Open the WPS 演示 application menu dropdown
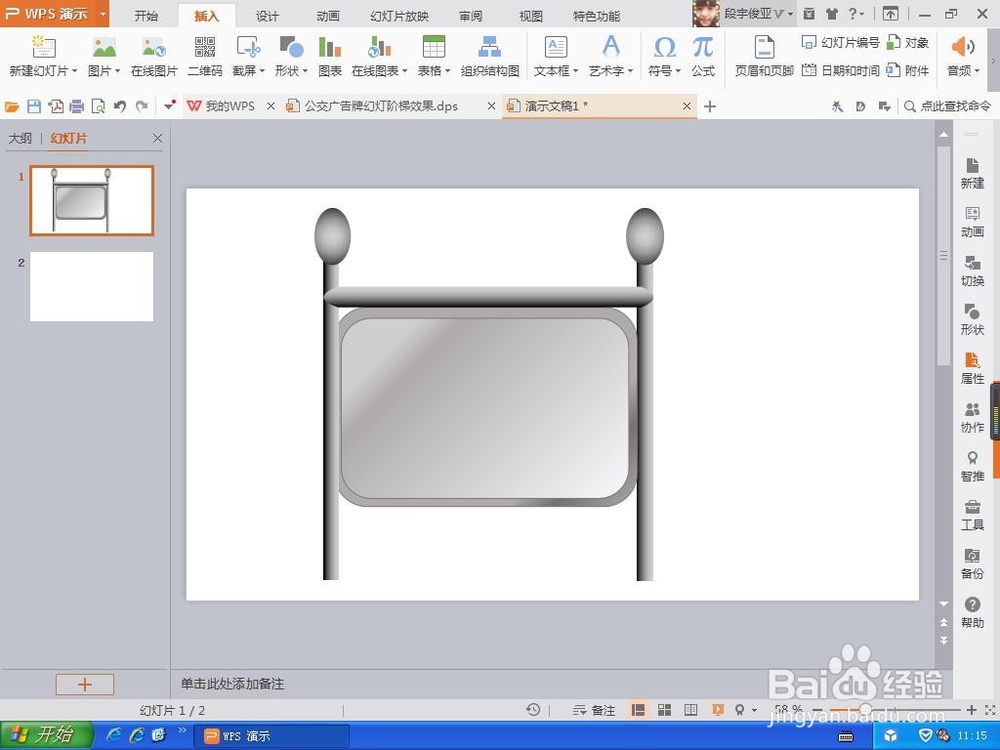The width and height of the screenshot is (1000, 750). pyautogui.click(x=102, y=13)
